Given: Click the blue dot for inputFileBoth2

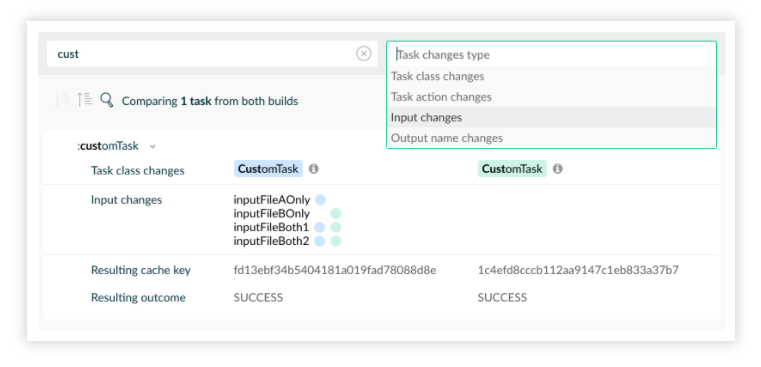Looking at the screenshot, I should (x=319, y=241).
